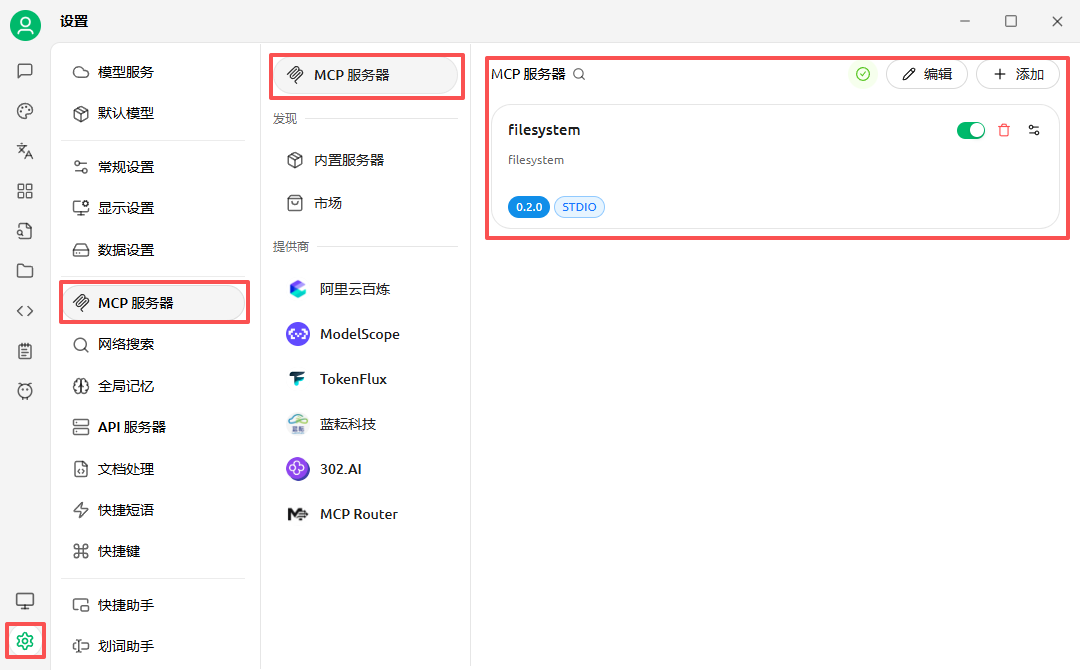1080x670 pixels.
Task: Open the 市场 marketplace entry
Action: (327, 203)
